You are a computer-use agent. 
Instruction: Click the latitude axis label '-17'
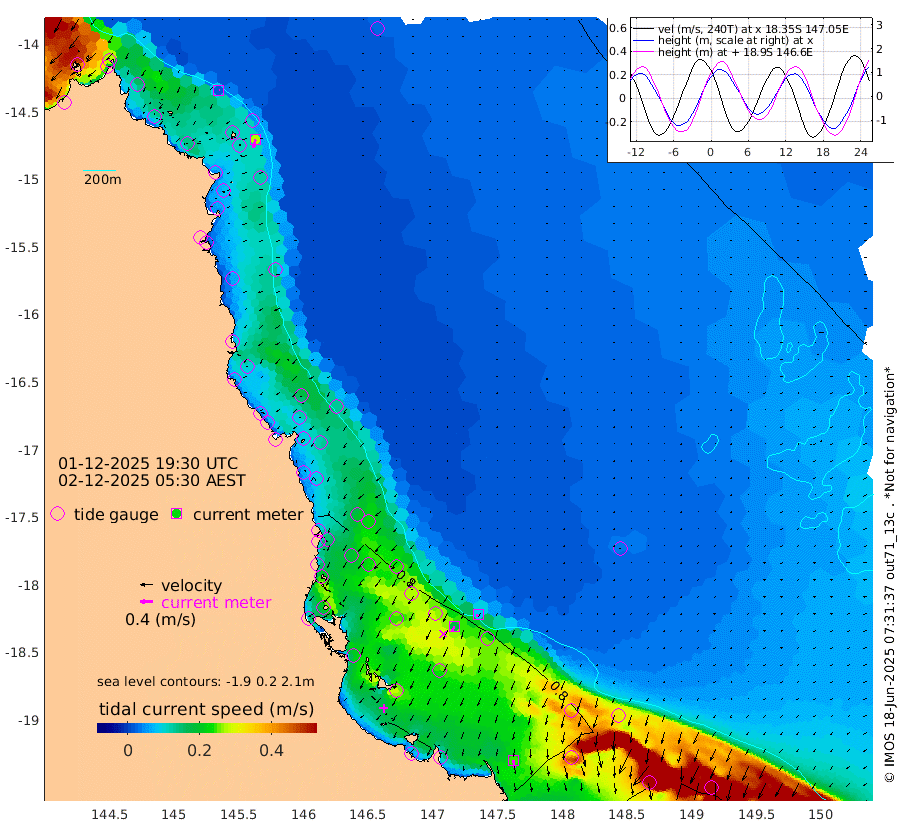(27, 450)
